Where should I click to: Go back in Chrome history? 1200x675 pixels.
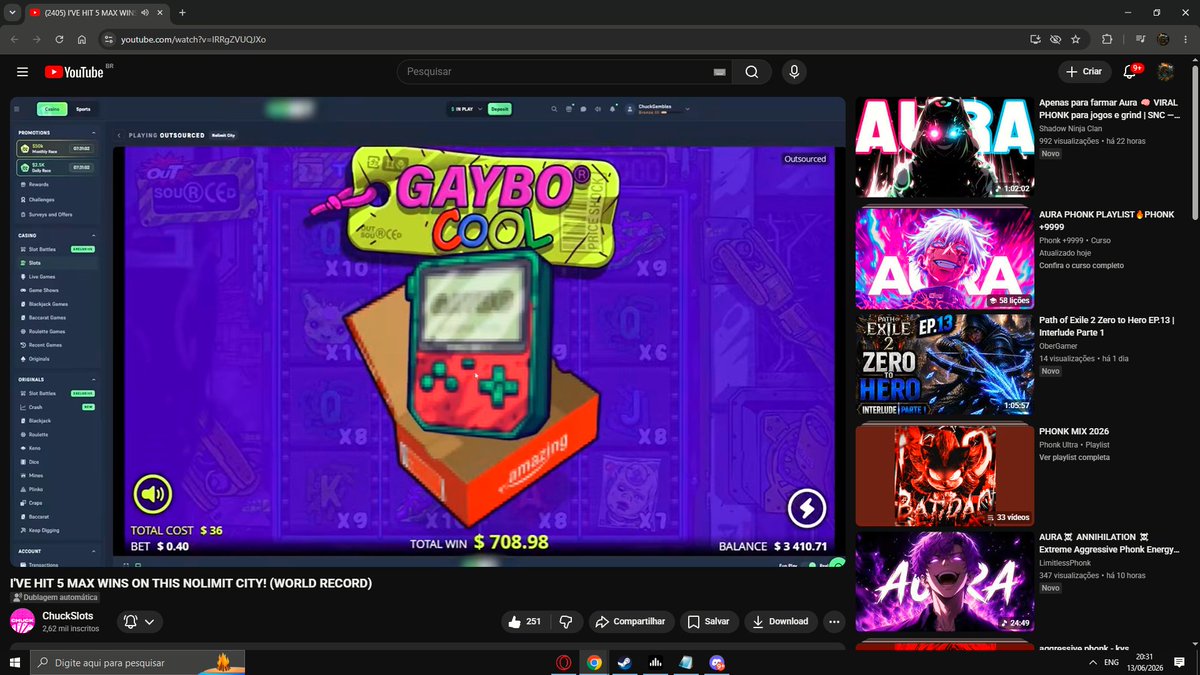tap(14, 40)
